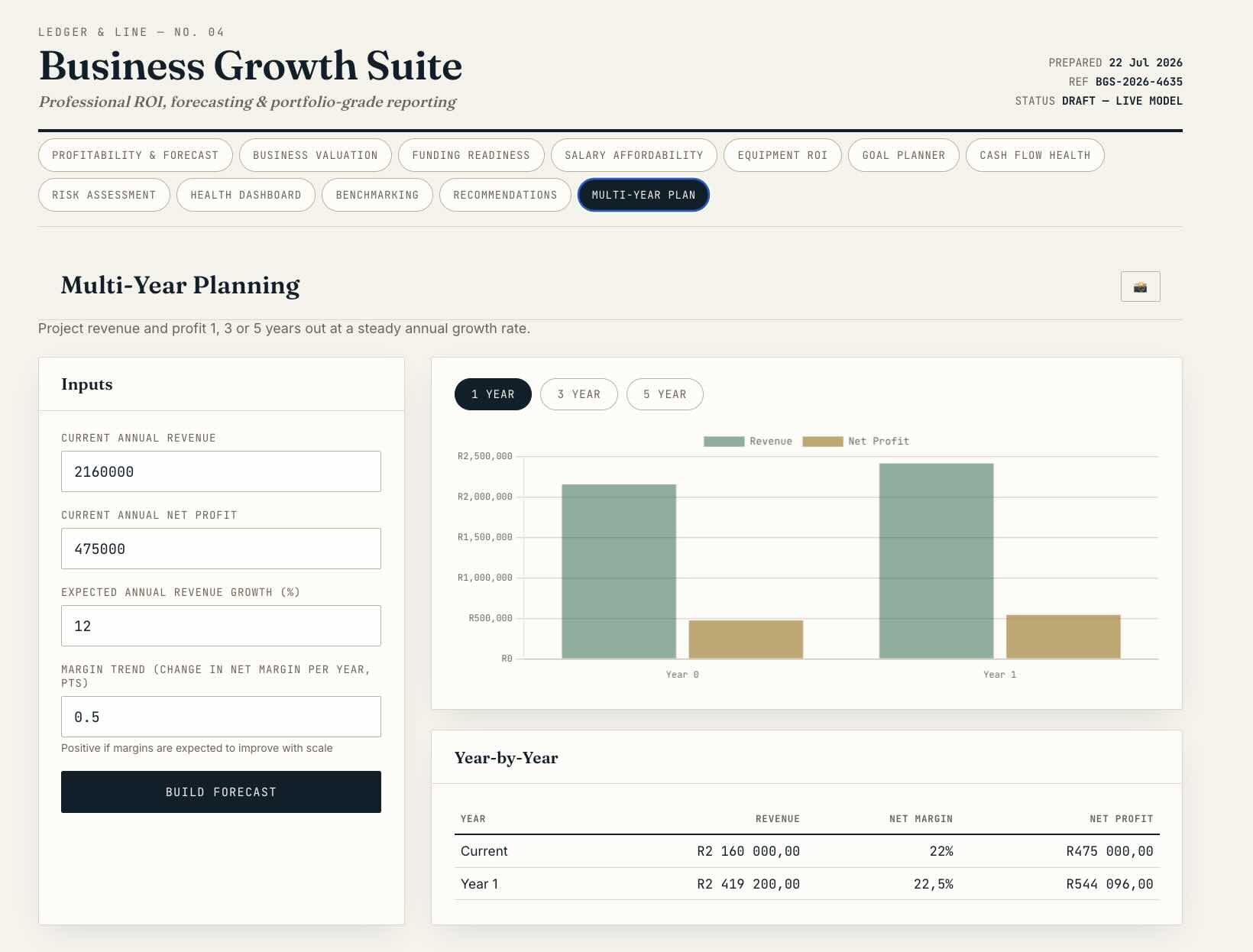1253x952 pixels.
Task: Click the 'Multi-Year Planning' section heading
Action: 180,285
